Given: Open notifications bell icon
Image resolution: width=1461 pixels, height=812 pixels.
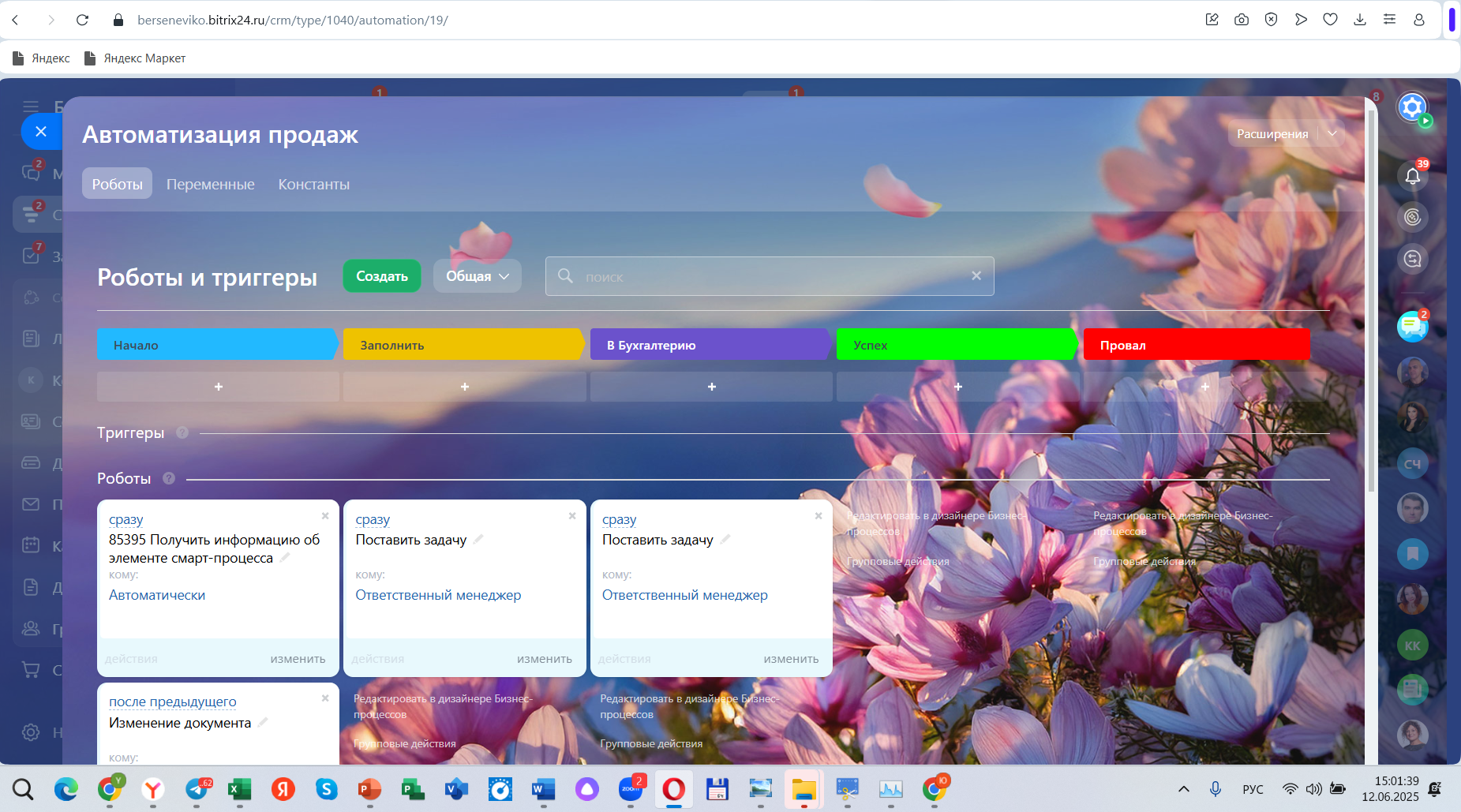Looking at the screenshot, I should pos(1412,176).
